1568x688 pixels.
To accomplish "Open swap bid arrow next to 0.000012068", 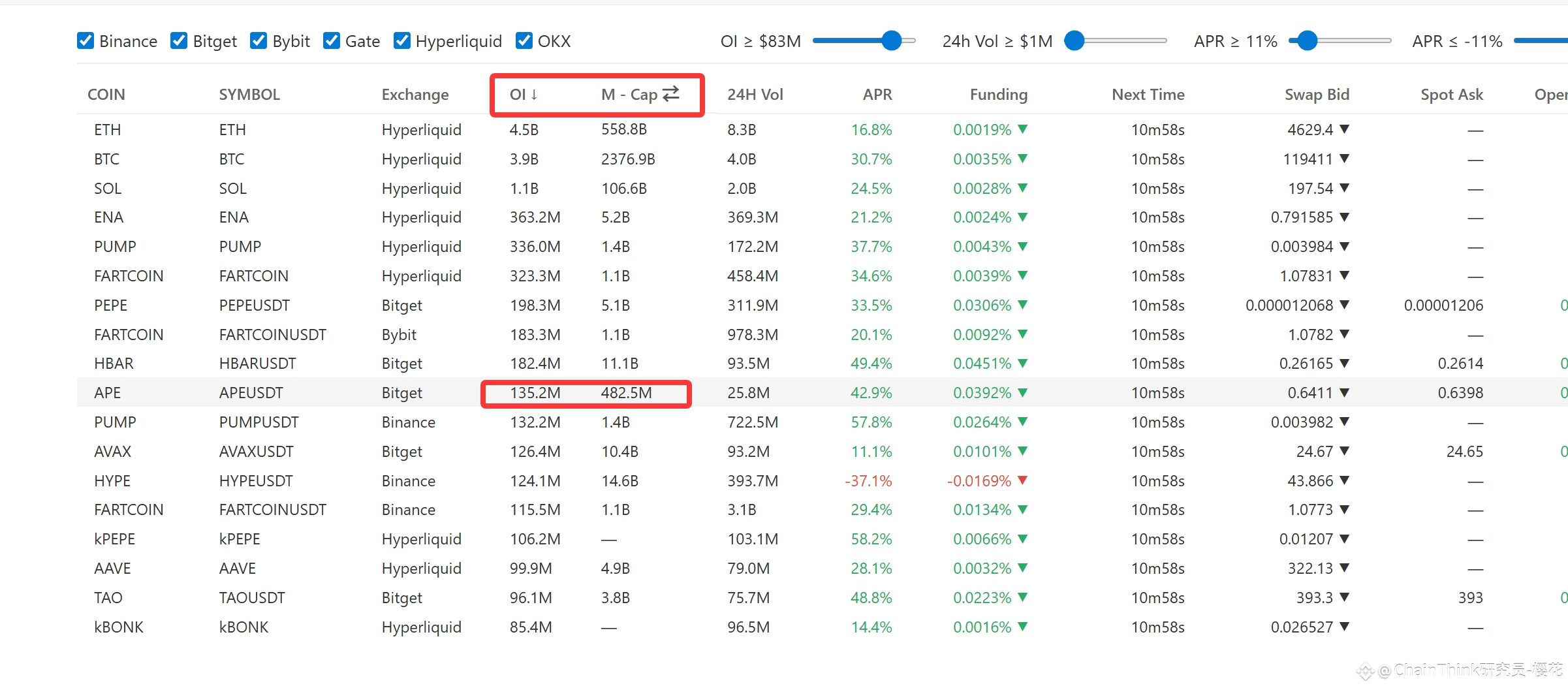I will pos(1344,305).
